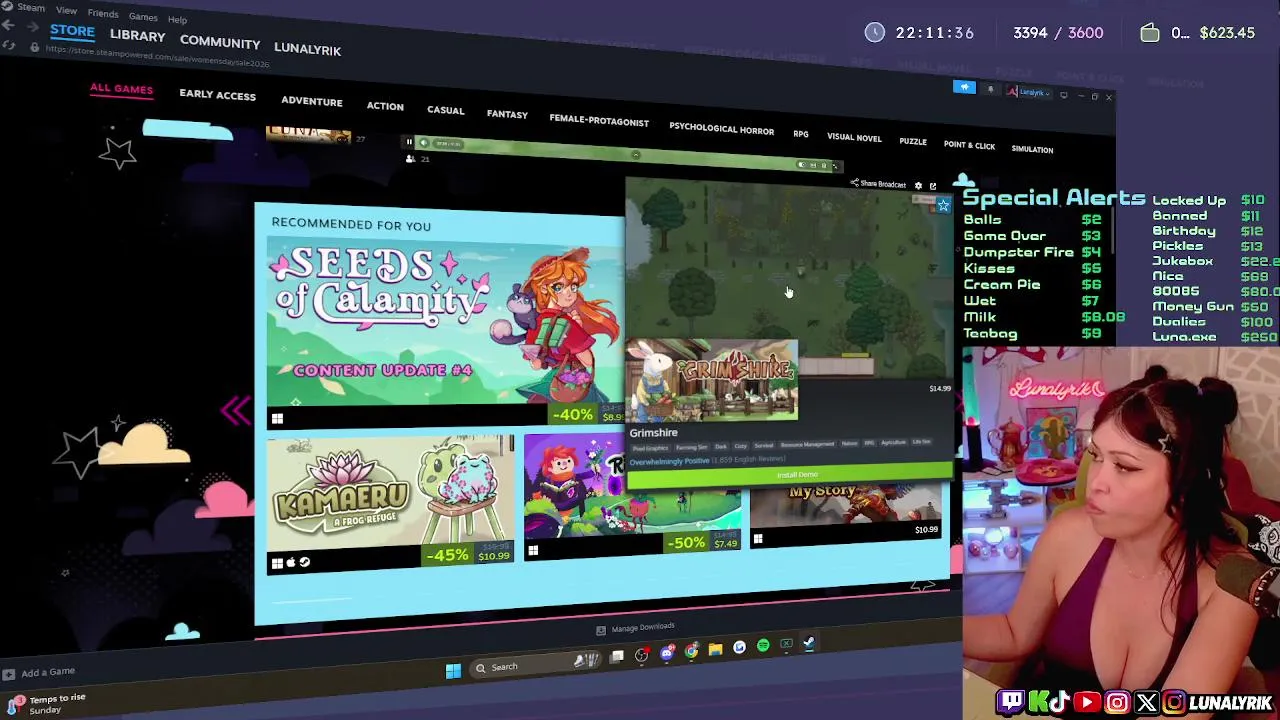Screen dimensions: 1280x720
Task: Go back with the Steam back arrow
Action: [x=9, y=25]
